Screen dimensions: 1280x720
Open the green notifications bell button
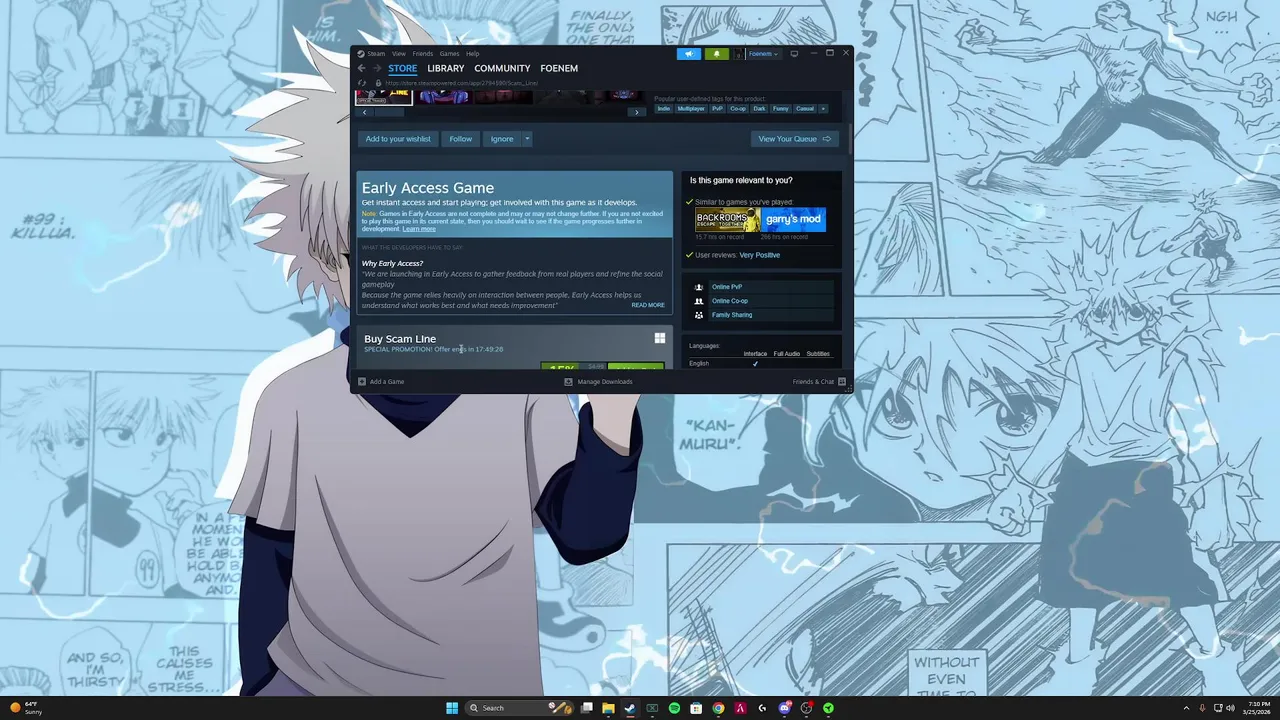(717, 54)
